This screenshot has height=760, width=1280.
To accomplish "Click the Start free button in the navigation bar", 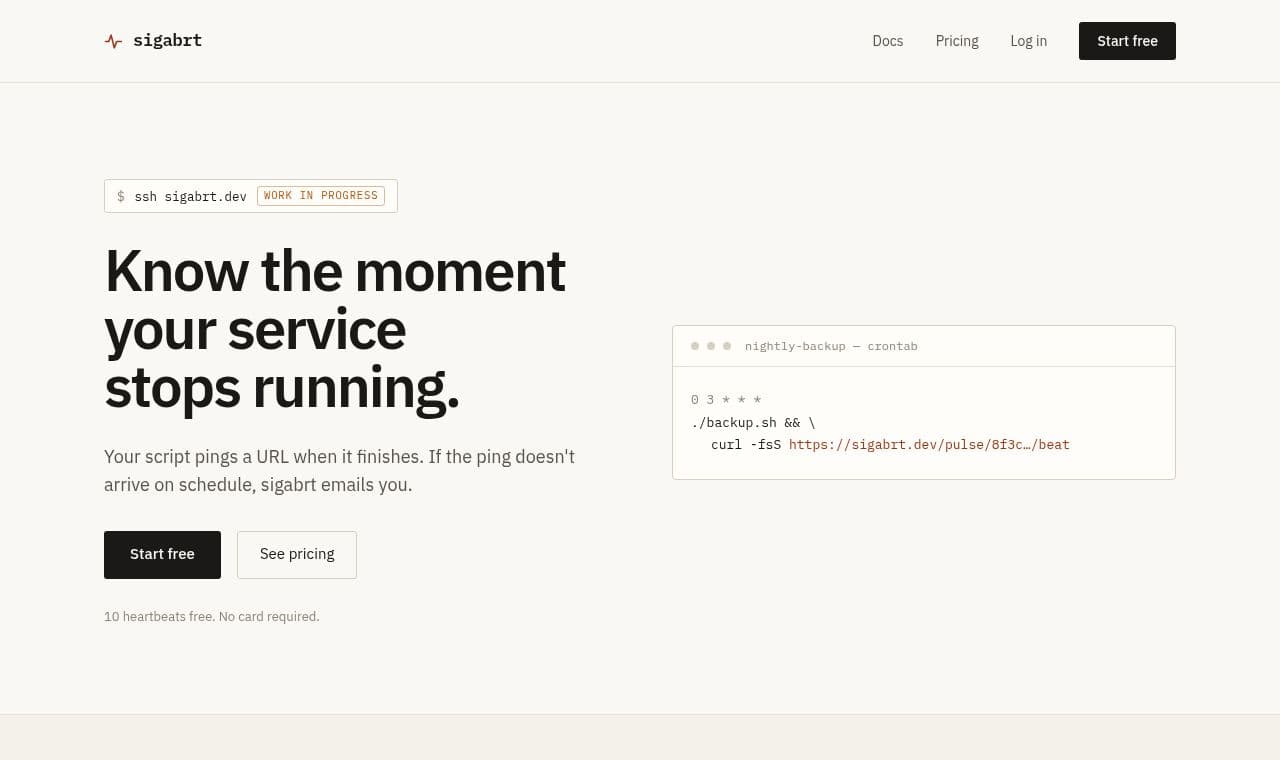I will pyautogui.click(x=1127, y=41).
